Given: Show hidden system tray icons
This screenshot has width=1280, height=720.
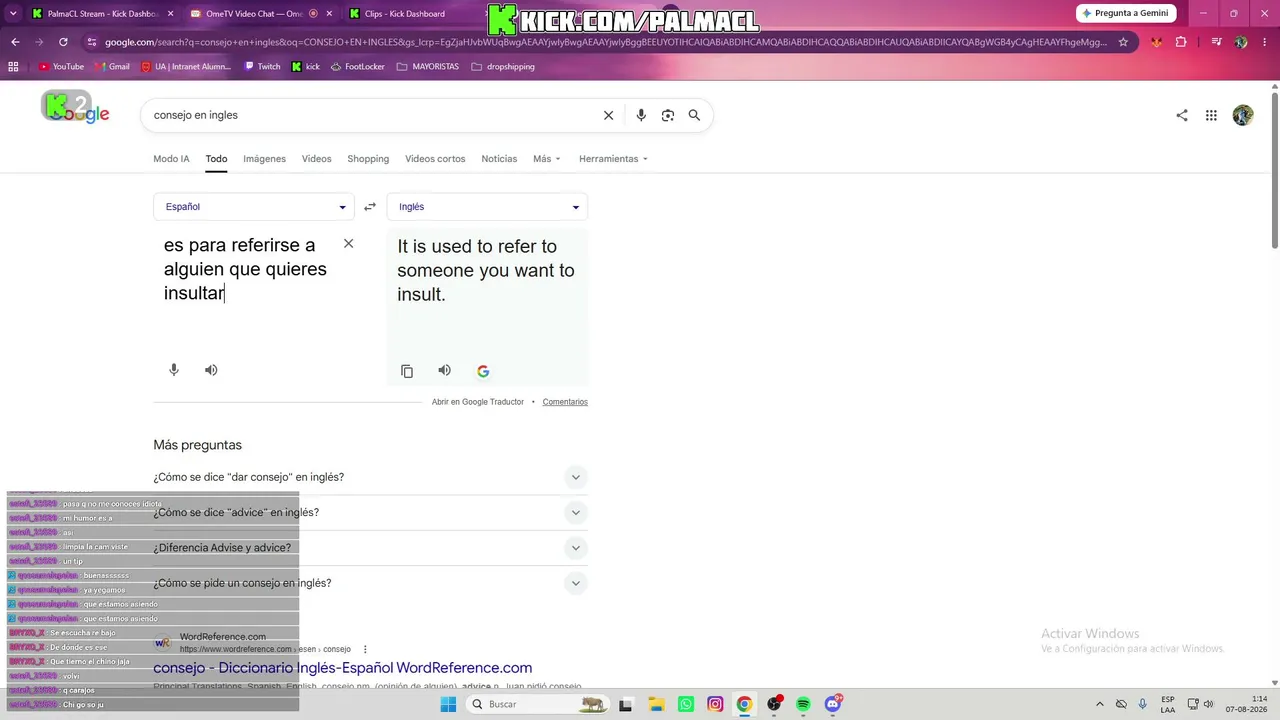Looking at the screenshot, I should coord(1100,704).
